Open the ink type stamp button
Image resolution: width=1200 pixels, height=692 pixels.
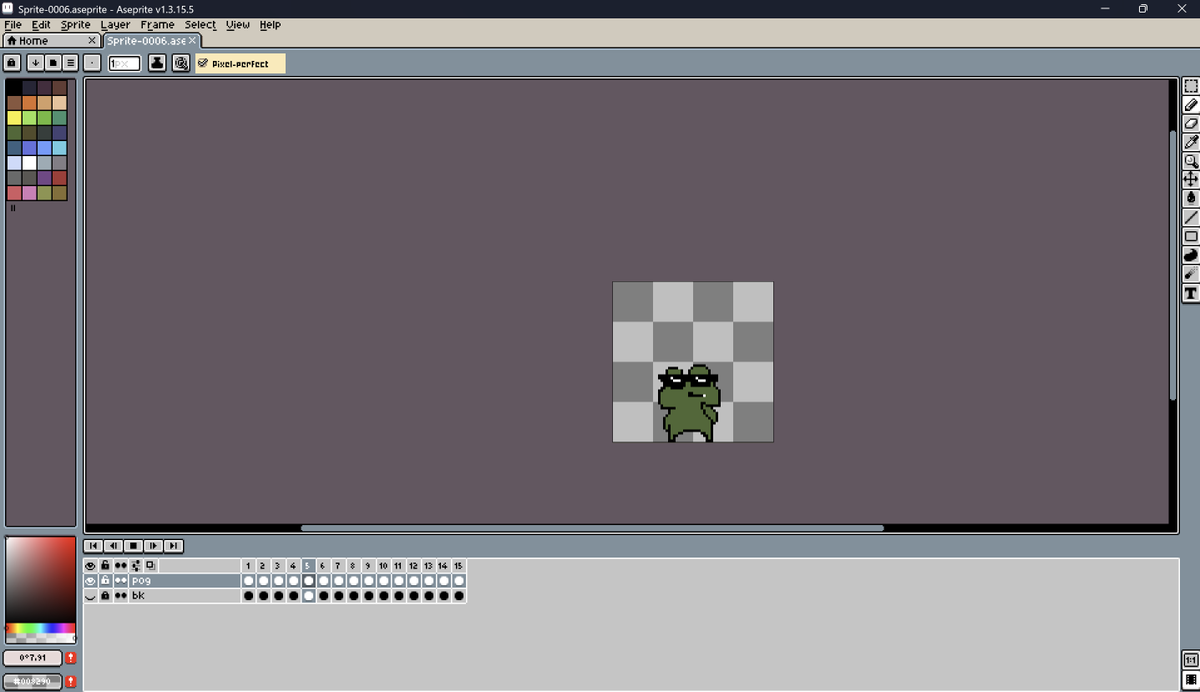click(158, 63)
